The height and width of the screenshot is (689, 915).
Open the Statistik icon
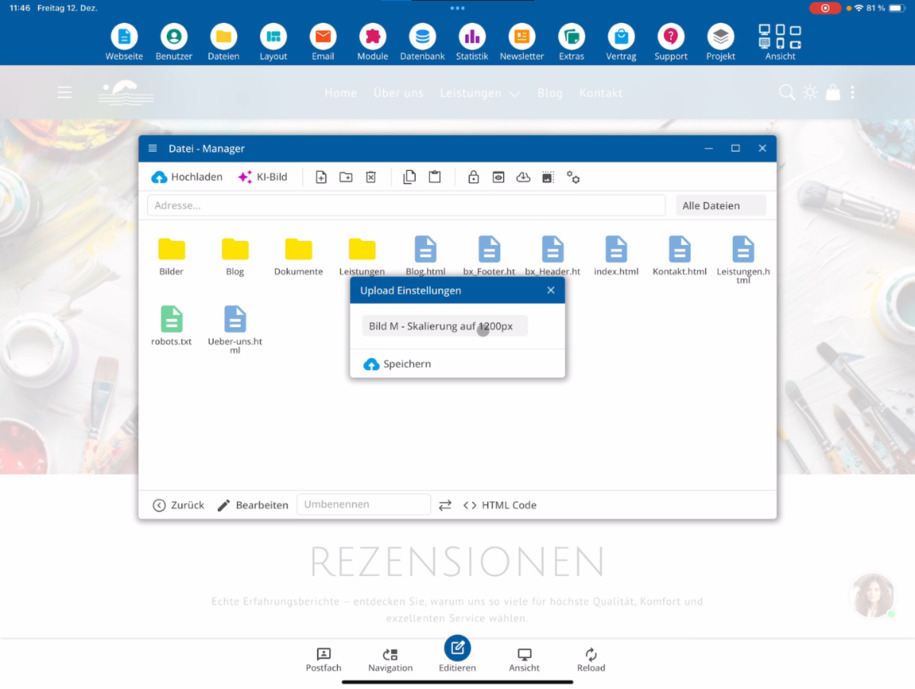coord(472,42)
